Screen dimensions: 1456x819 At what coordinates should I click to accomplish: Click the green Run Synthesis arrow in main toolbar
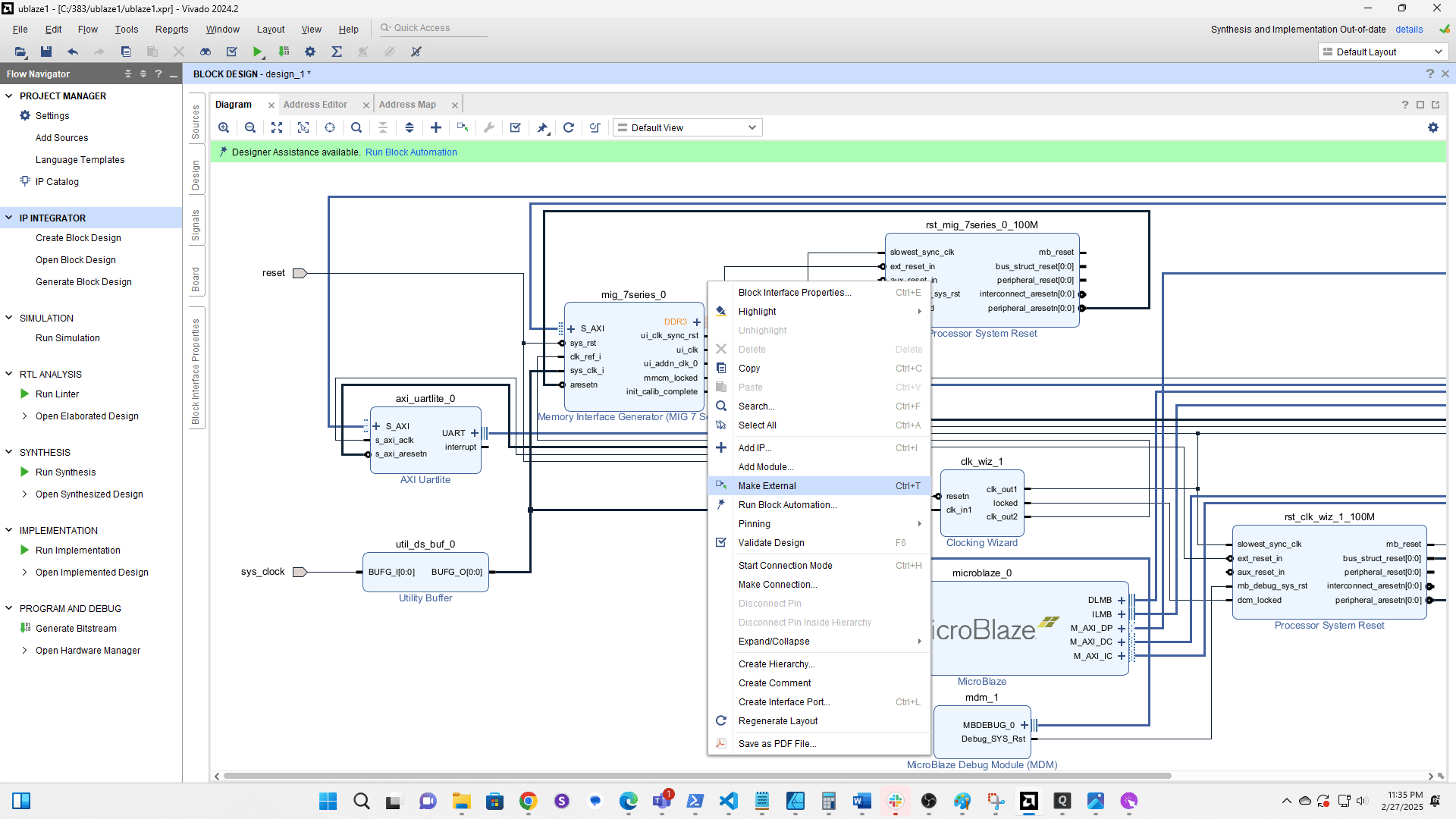click(258, 52)
